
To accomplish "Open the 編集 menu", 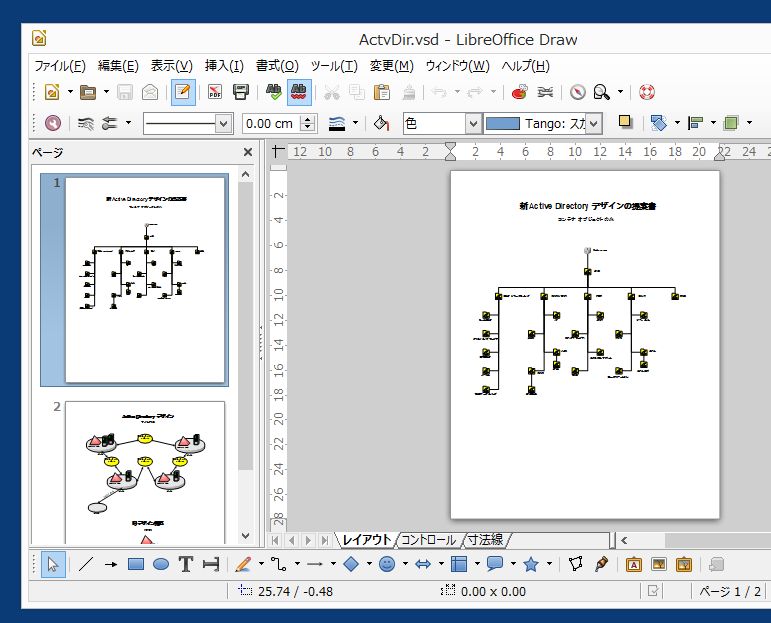I will point(118,65).
